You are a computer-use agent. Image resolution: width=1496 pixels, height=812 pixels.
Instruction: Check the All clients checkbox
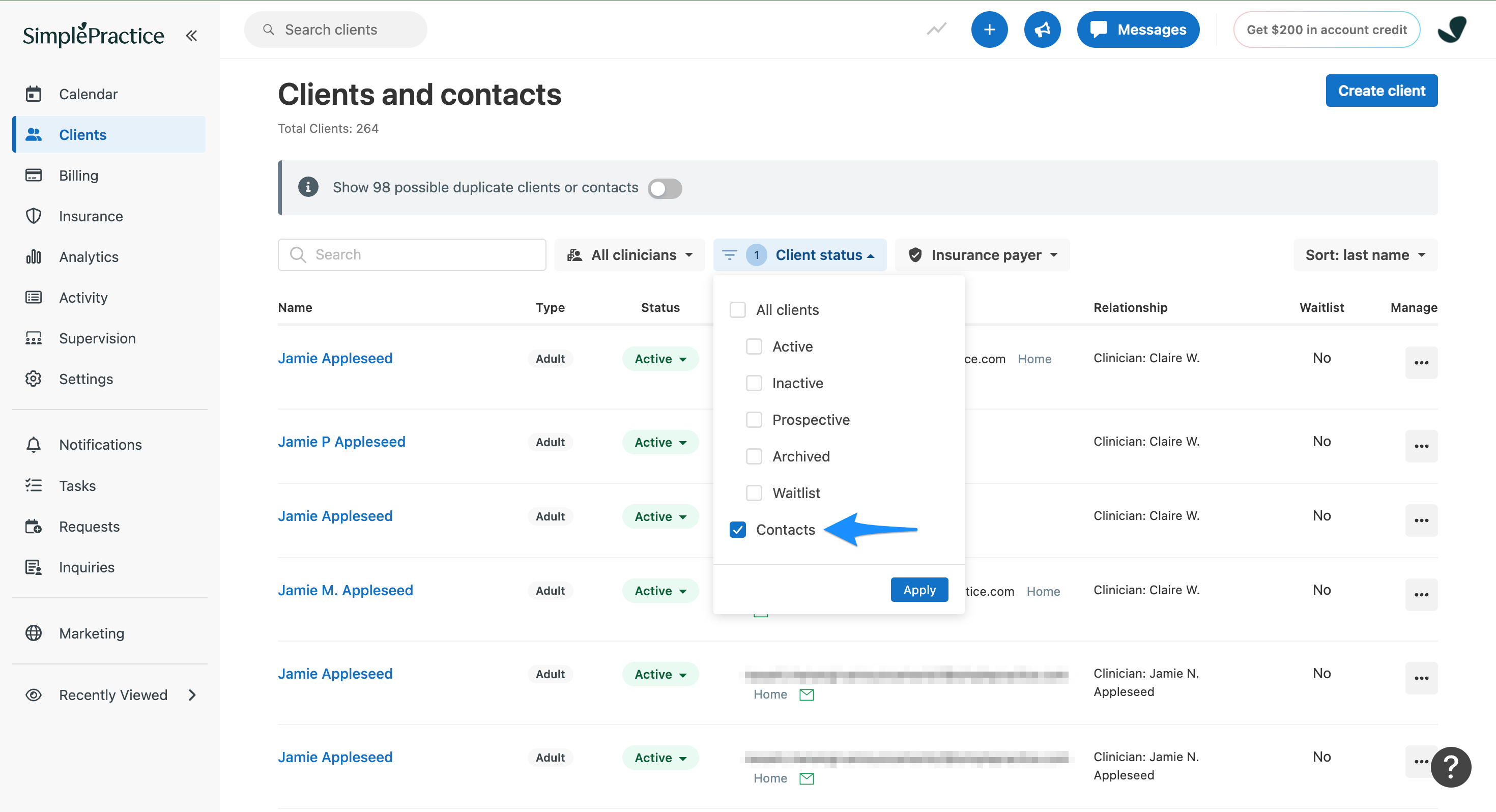pyautogui.click(x=737, y=309)
